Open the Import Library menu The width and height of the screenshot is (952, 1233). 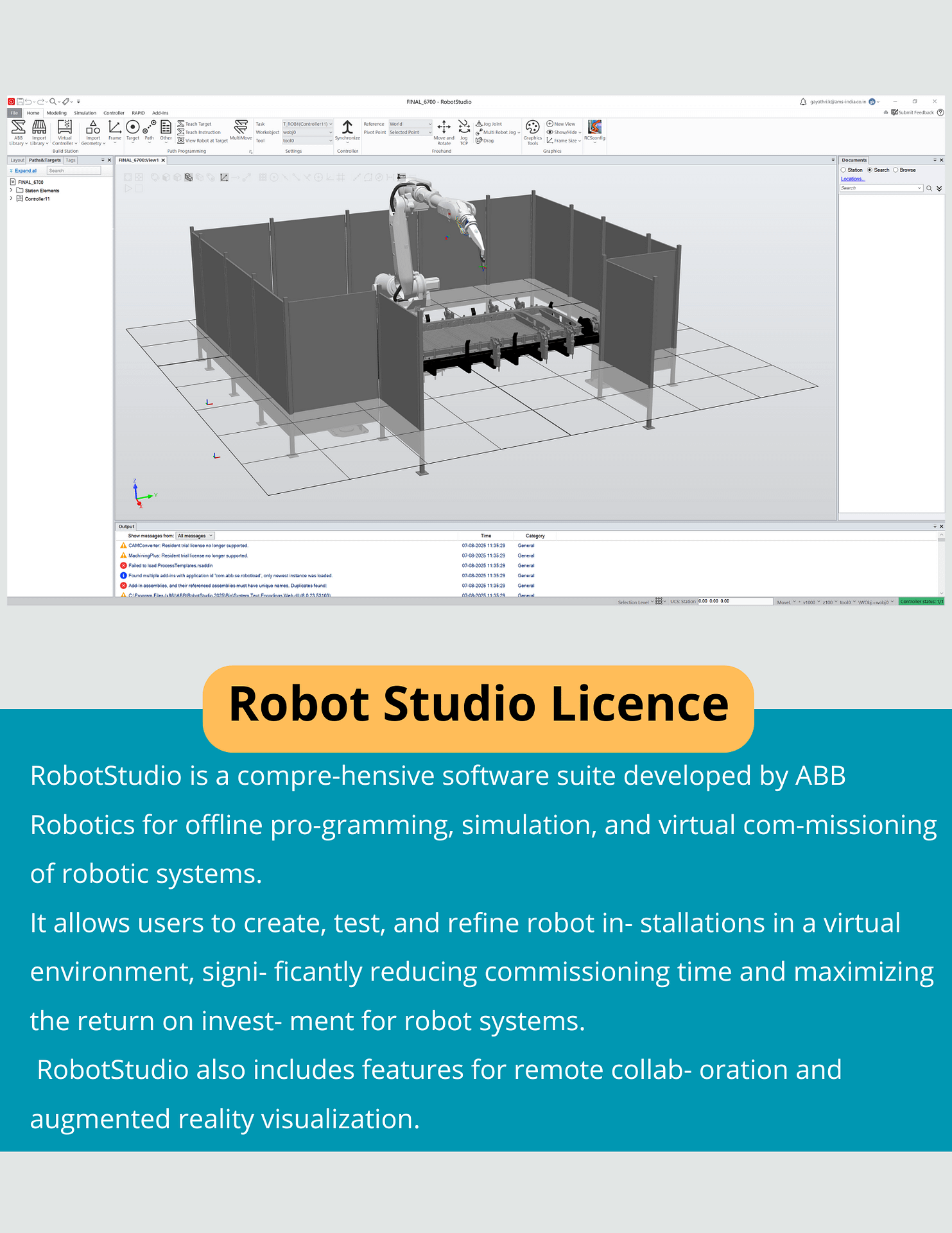(x=39, y=132)
